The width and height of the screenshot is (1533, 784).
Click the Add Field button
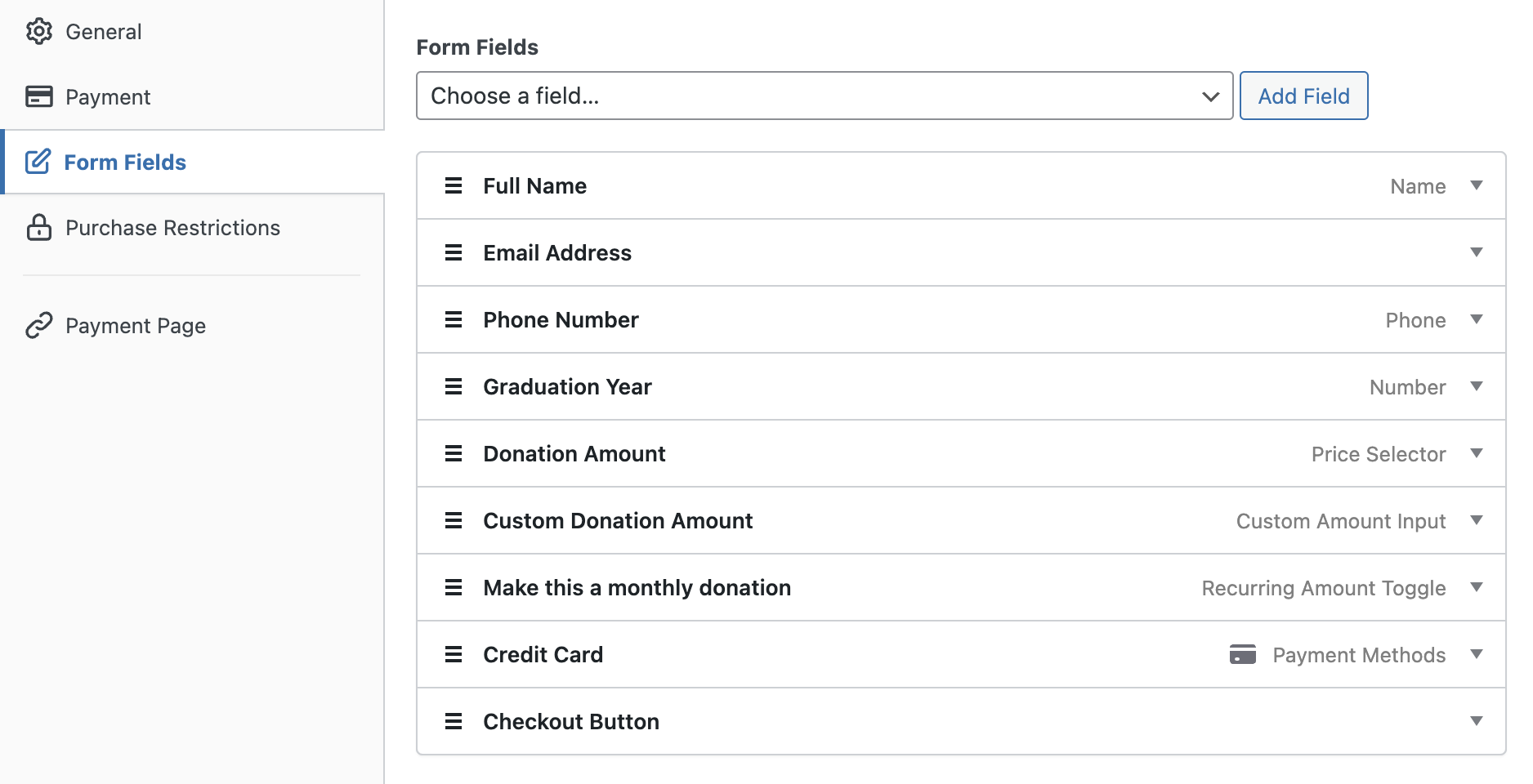click(x=1303, y=96)
